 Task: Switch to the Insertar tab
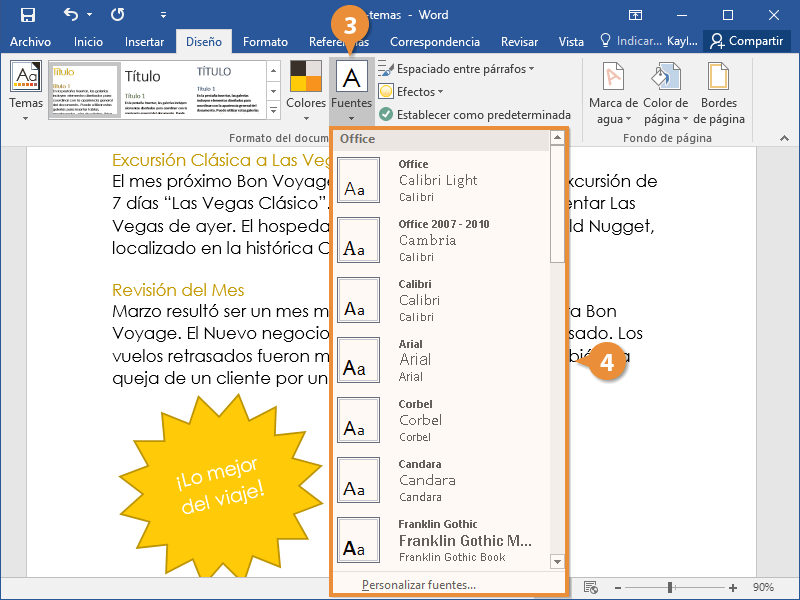[x=144, y=42]
